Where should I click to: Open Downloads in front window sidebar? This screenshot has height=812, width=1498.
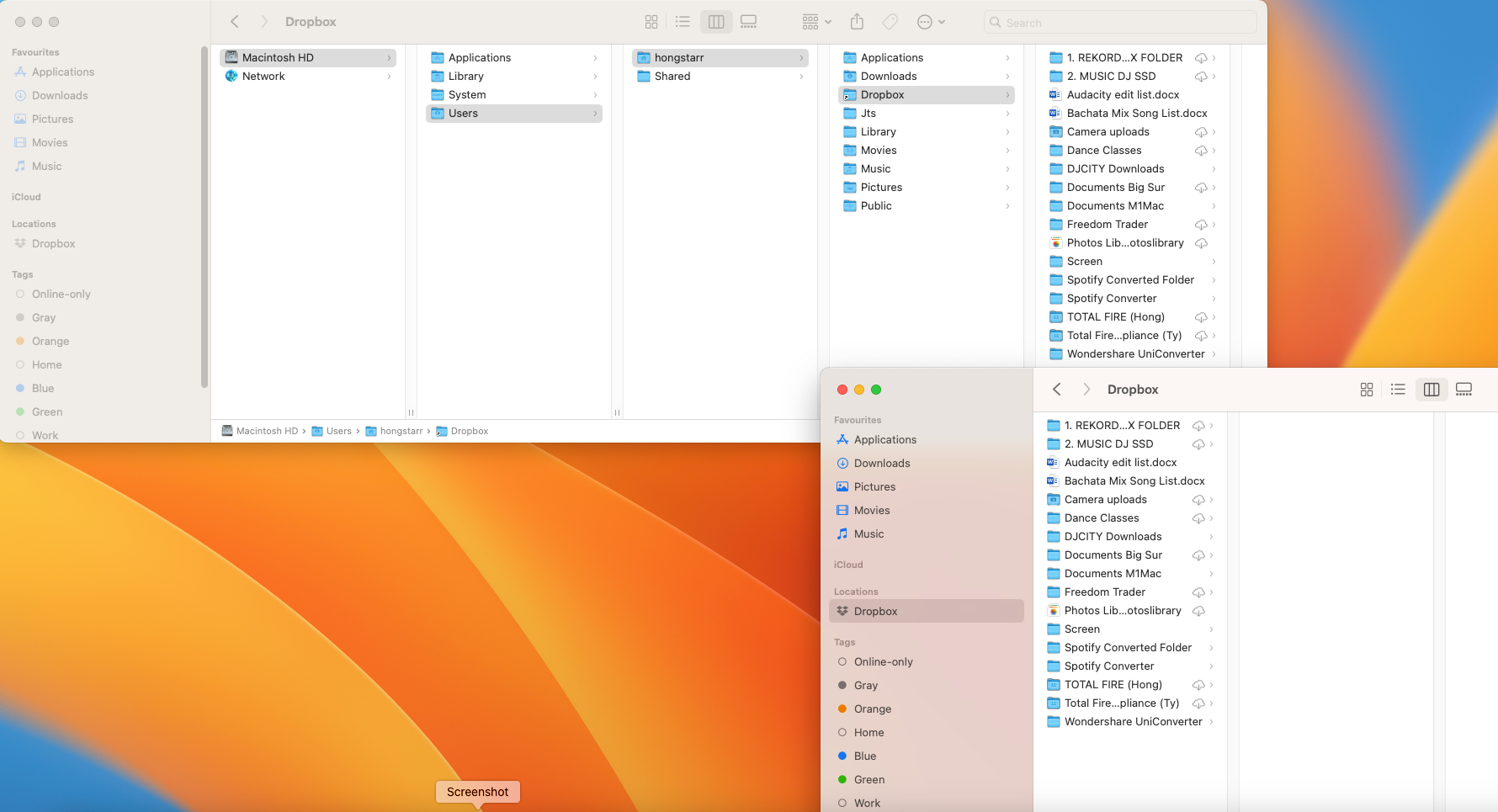click(x=927, y=464)
